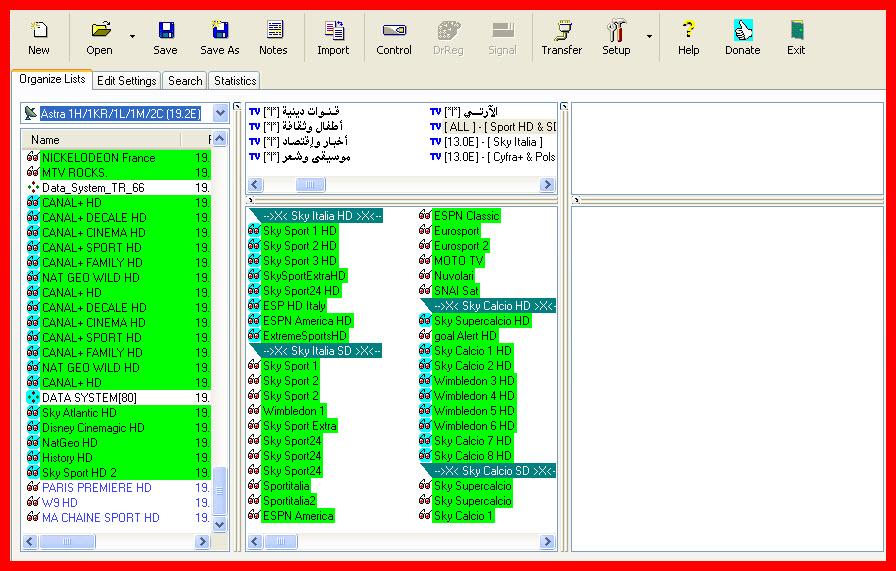Viewport: 896px width, 571px height.
Task: Choose the Save As toolbar icon
Action: pyautogui.click(x=219, y=30)
